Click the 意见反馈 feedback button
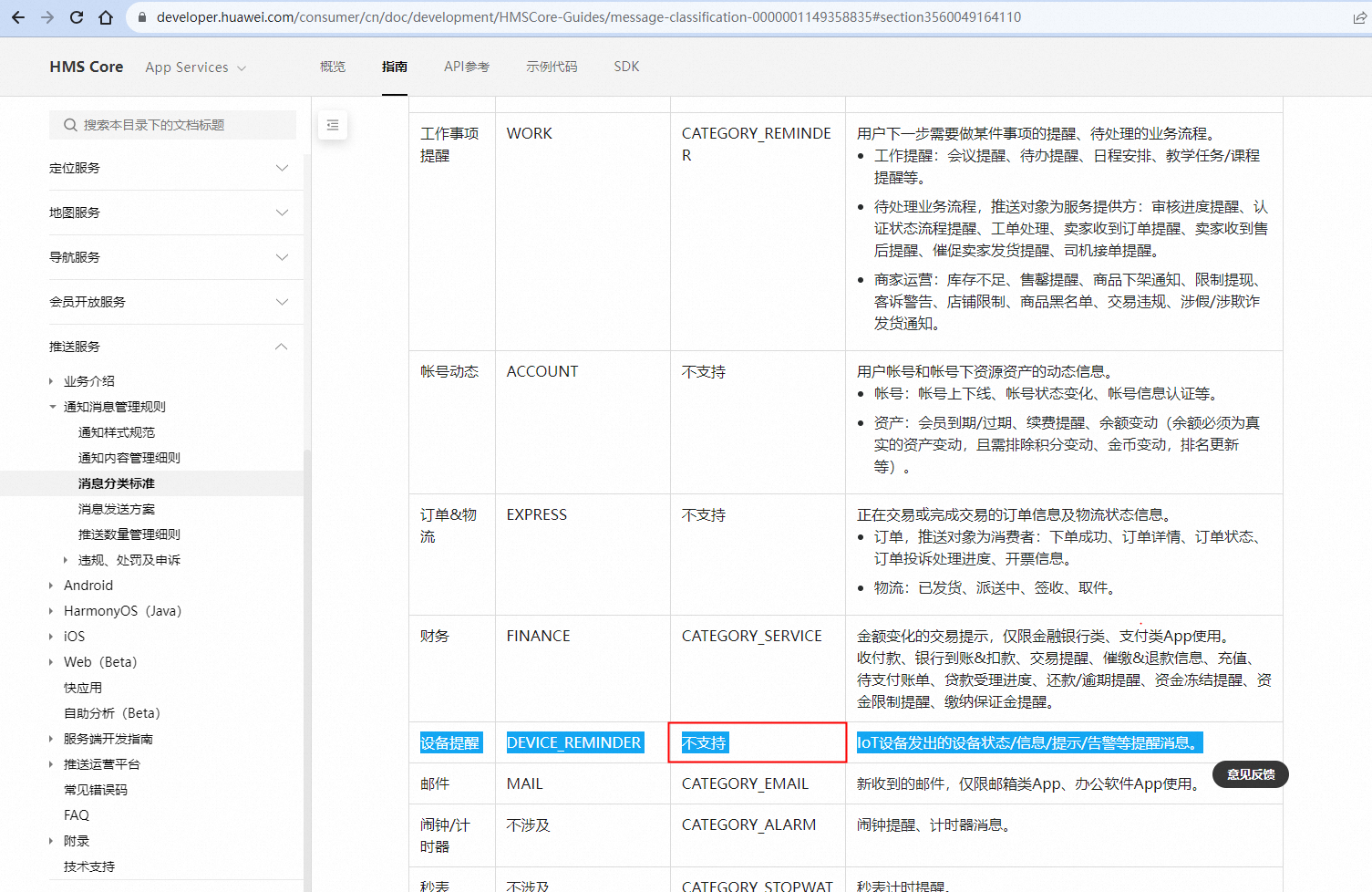1372x892 pixels. click(1251, 774)
